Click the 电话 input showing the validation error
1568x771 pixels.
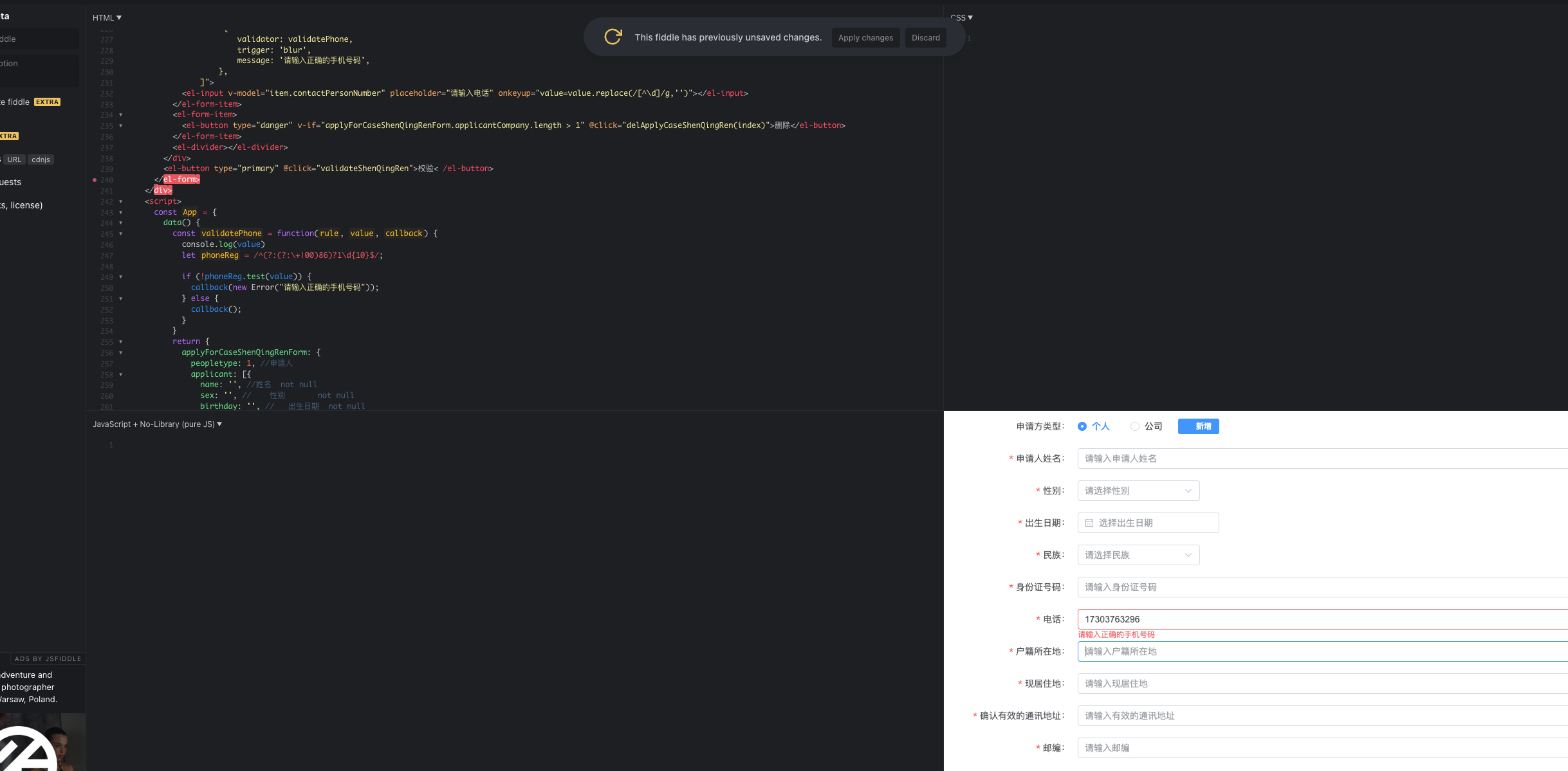(1222, 619)
